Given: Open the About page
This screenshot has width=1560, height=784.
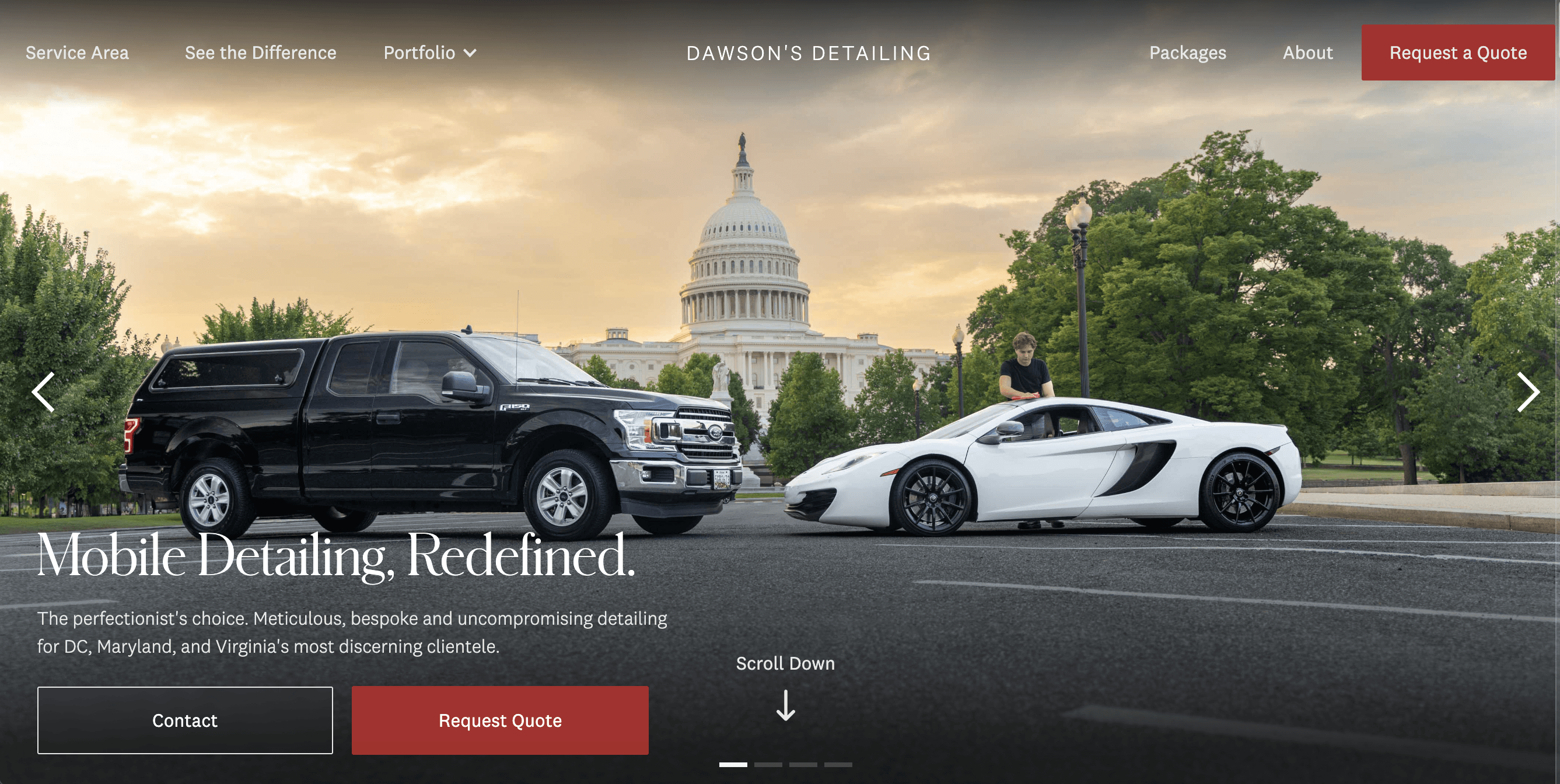Looking at the screenshot, I should click(1307, 52).
